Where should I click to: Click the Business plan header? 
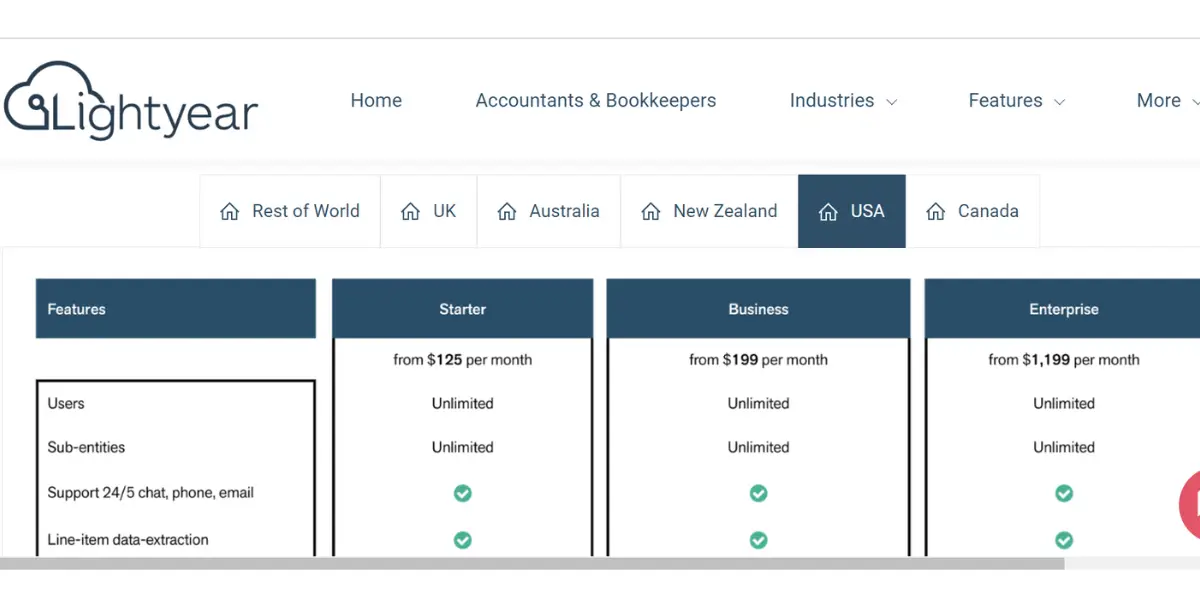pos(759,309)
